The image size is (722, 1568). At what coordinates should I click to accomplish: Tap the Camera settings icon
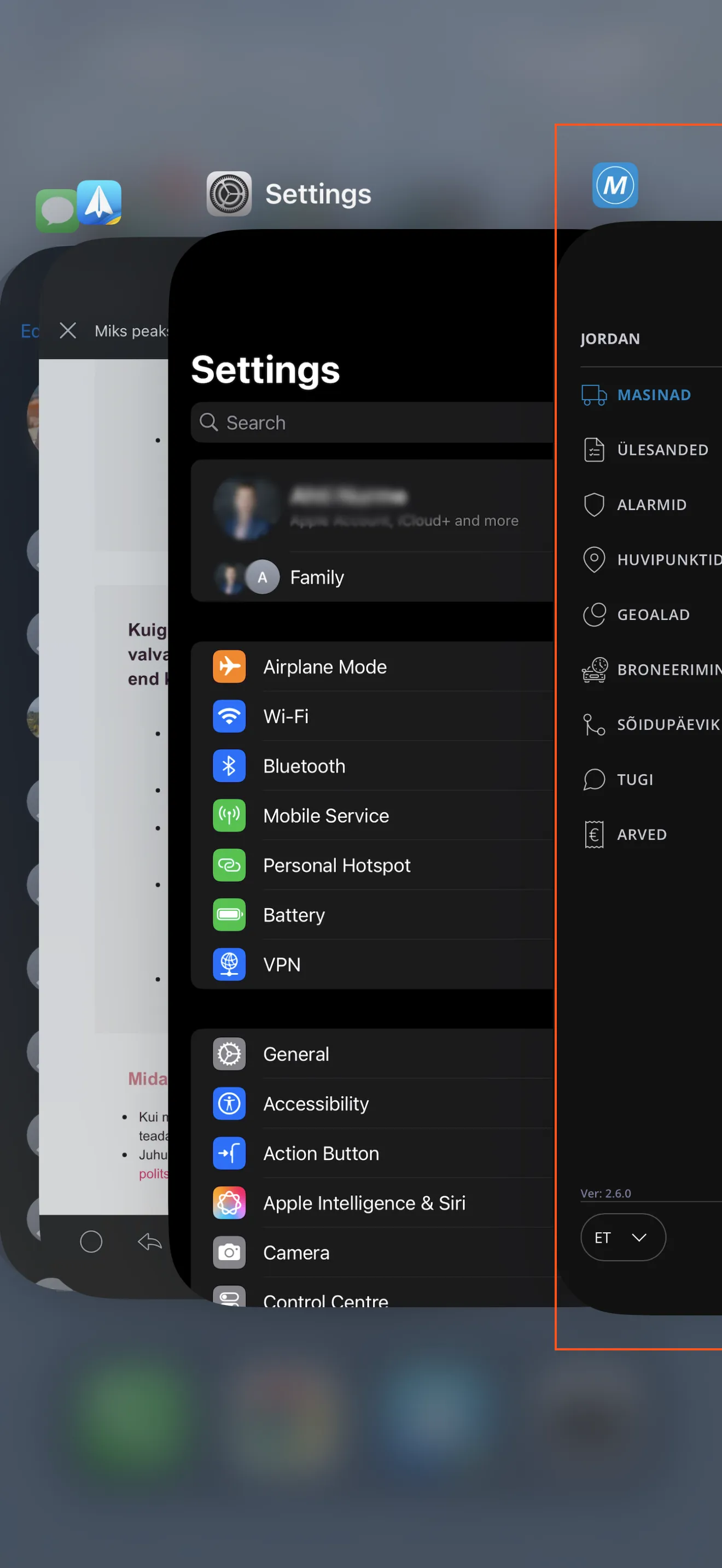(229, 1252)
